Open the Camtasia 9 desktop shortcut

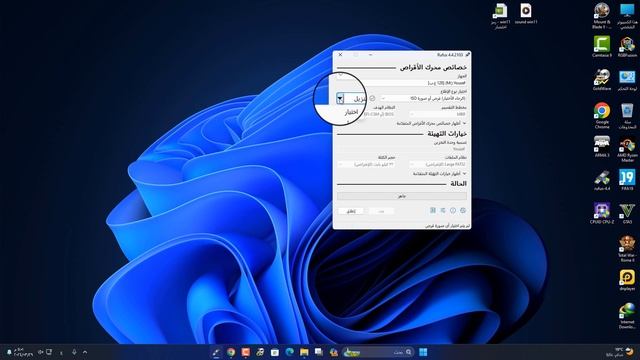602,47
